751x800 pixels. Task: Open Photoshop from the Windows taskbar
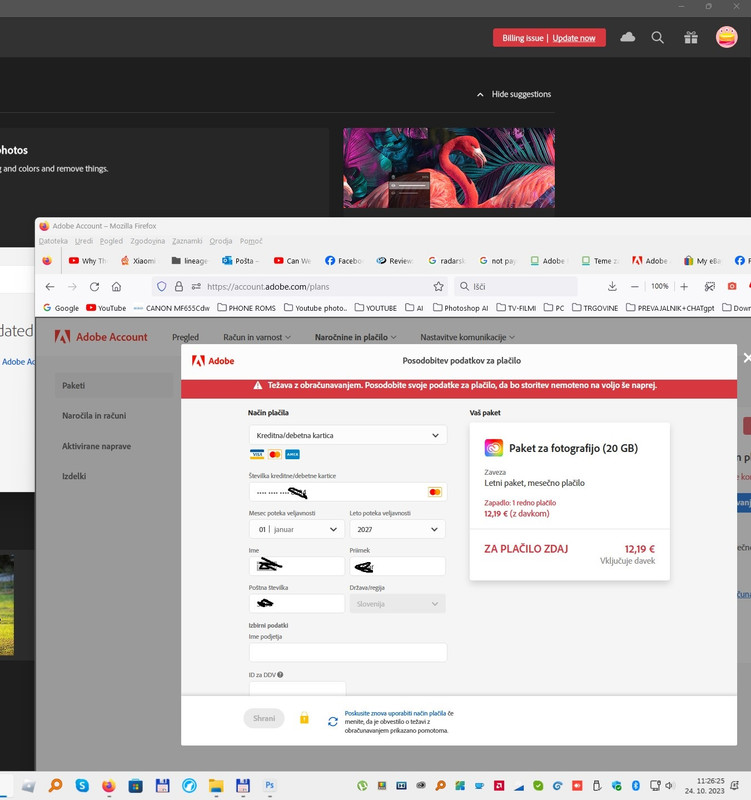(x=269, y=785)
